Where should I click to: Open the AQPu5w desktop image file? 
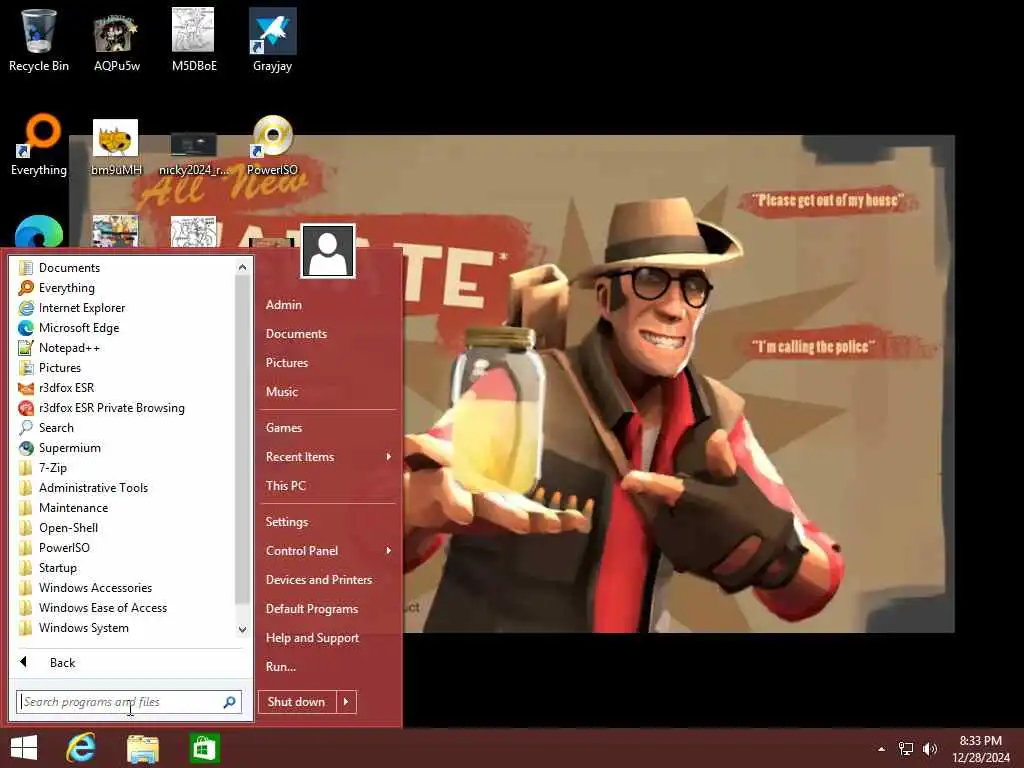116,40
